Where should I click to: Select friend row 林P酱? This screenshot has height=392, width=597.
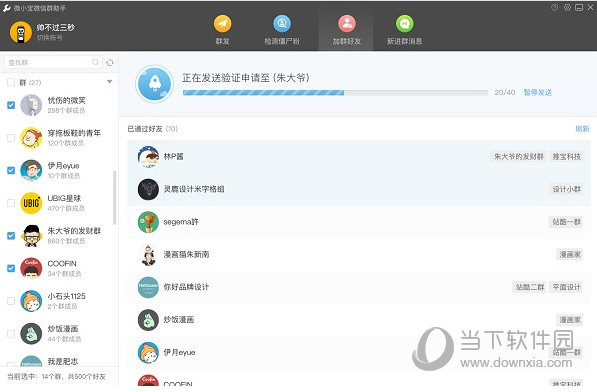[x=359, y=156]
